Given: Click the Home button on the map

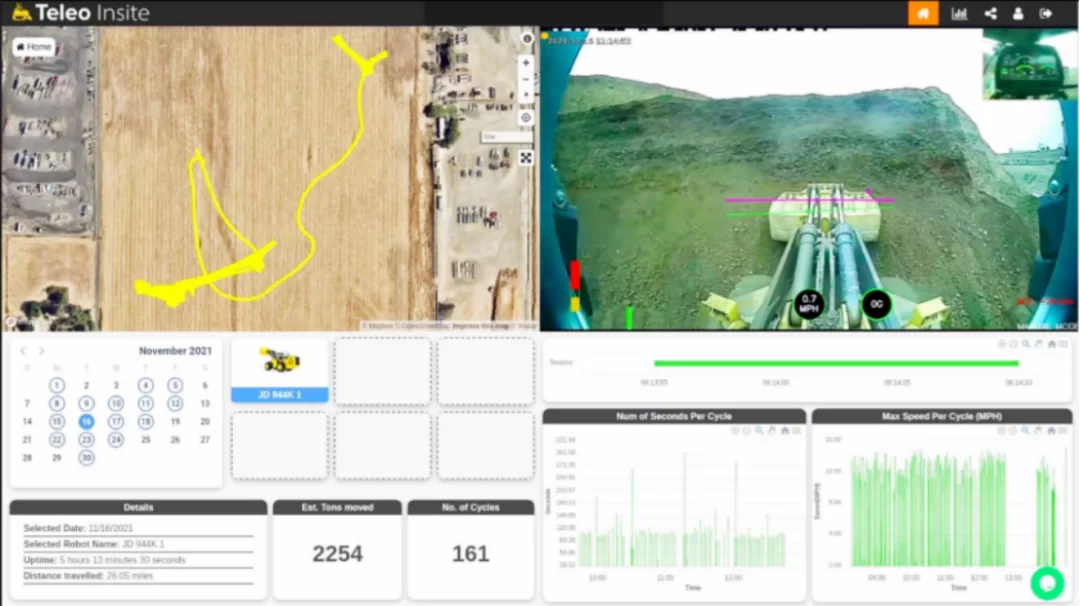Looking at the screenshot, I should click(x=33, y=47).
